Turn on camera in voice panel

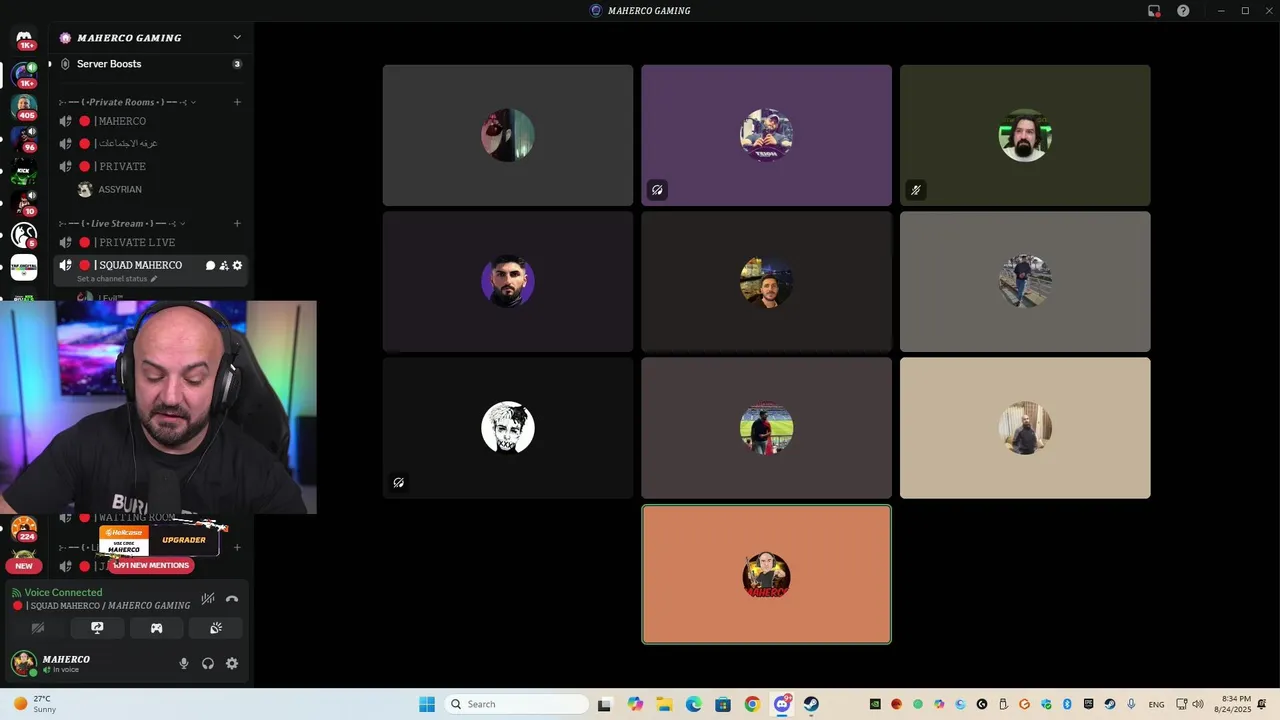click(x=38, y=628)
